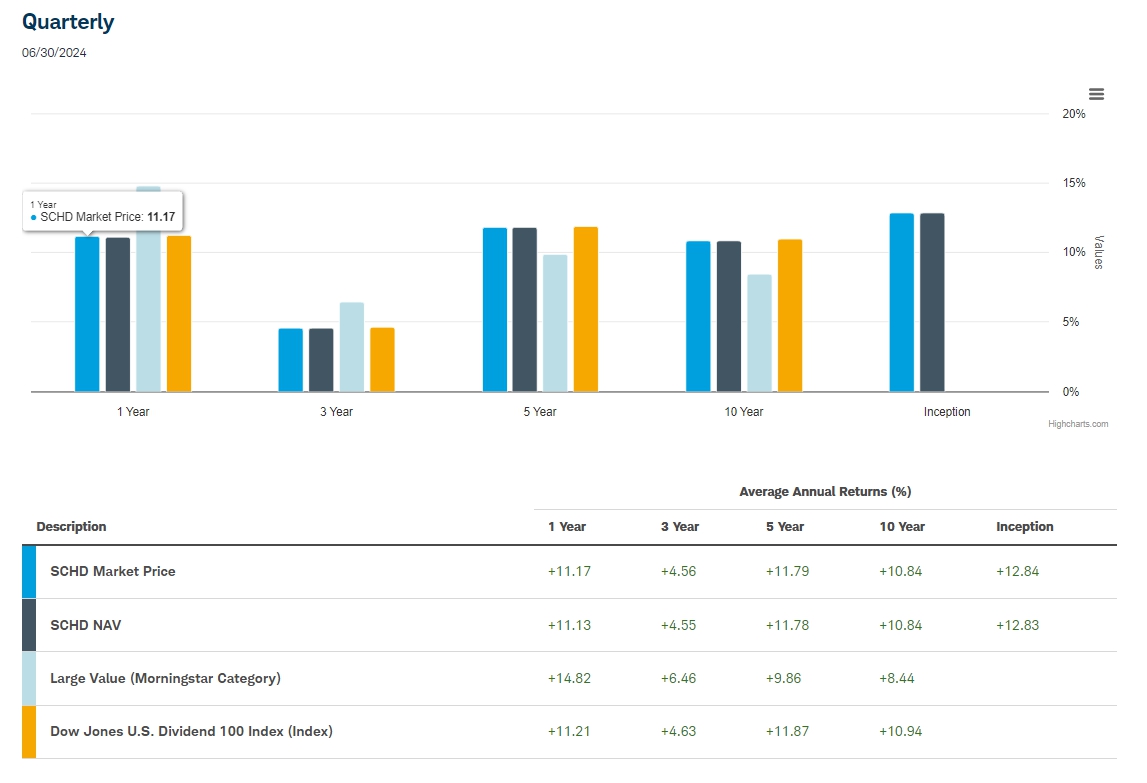Viewport: 1147px width, 783px height.
Task: Click the orange Dow Jones index color swatch
Action: (x=29, y=732)
